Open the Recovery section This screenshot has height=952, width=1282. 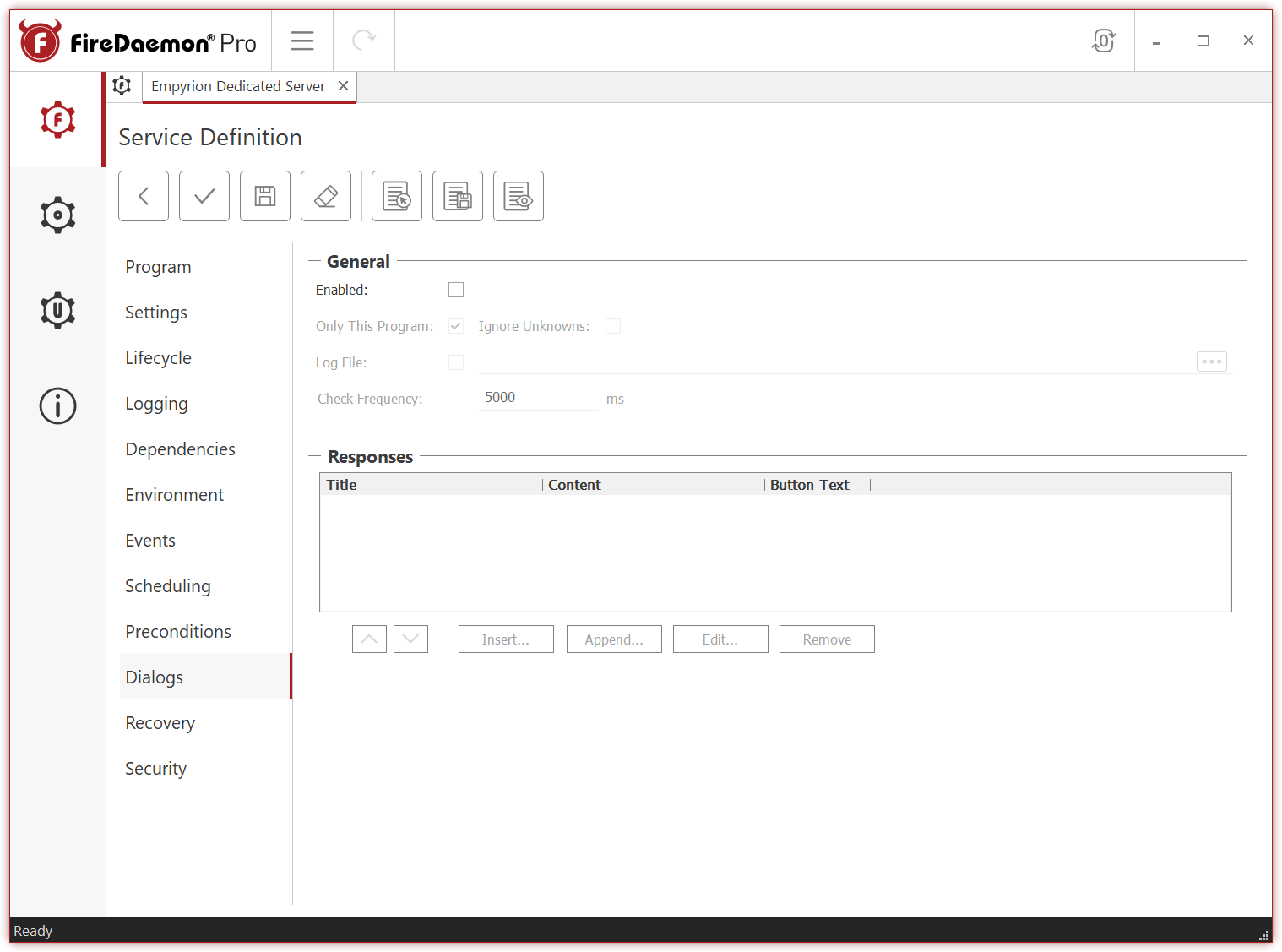click(206, 723)
